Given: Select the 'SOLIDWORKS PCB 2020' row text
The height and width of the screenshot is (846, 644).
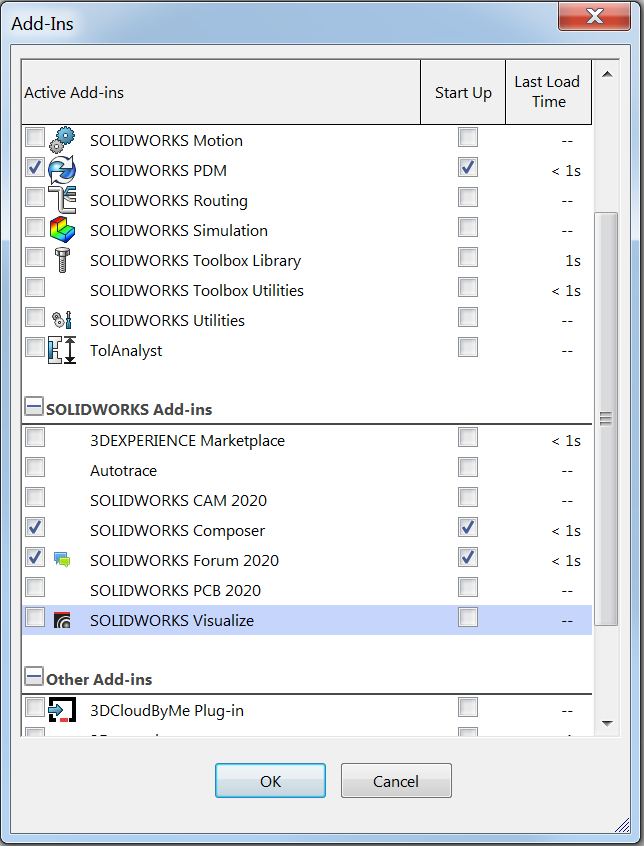Looking at the screenshot, I should coord(175,591).
